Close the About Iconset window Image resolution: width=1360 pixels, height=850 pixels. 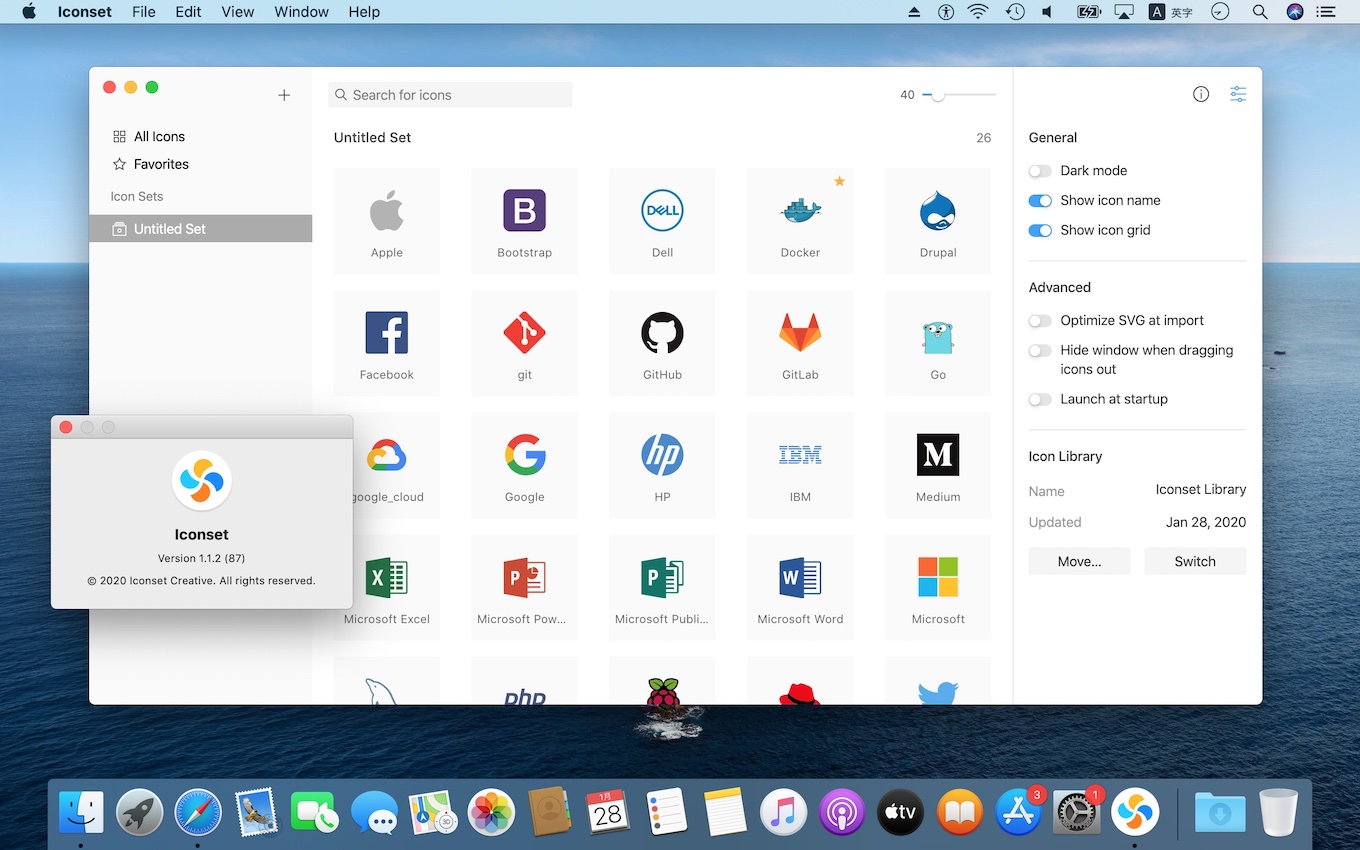click(66, 427)
